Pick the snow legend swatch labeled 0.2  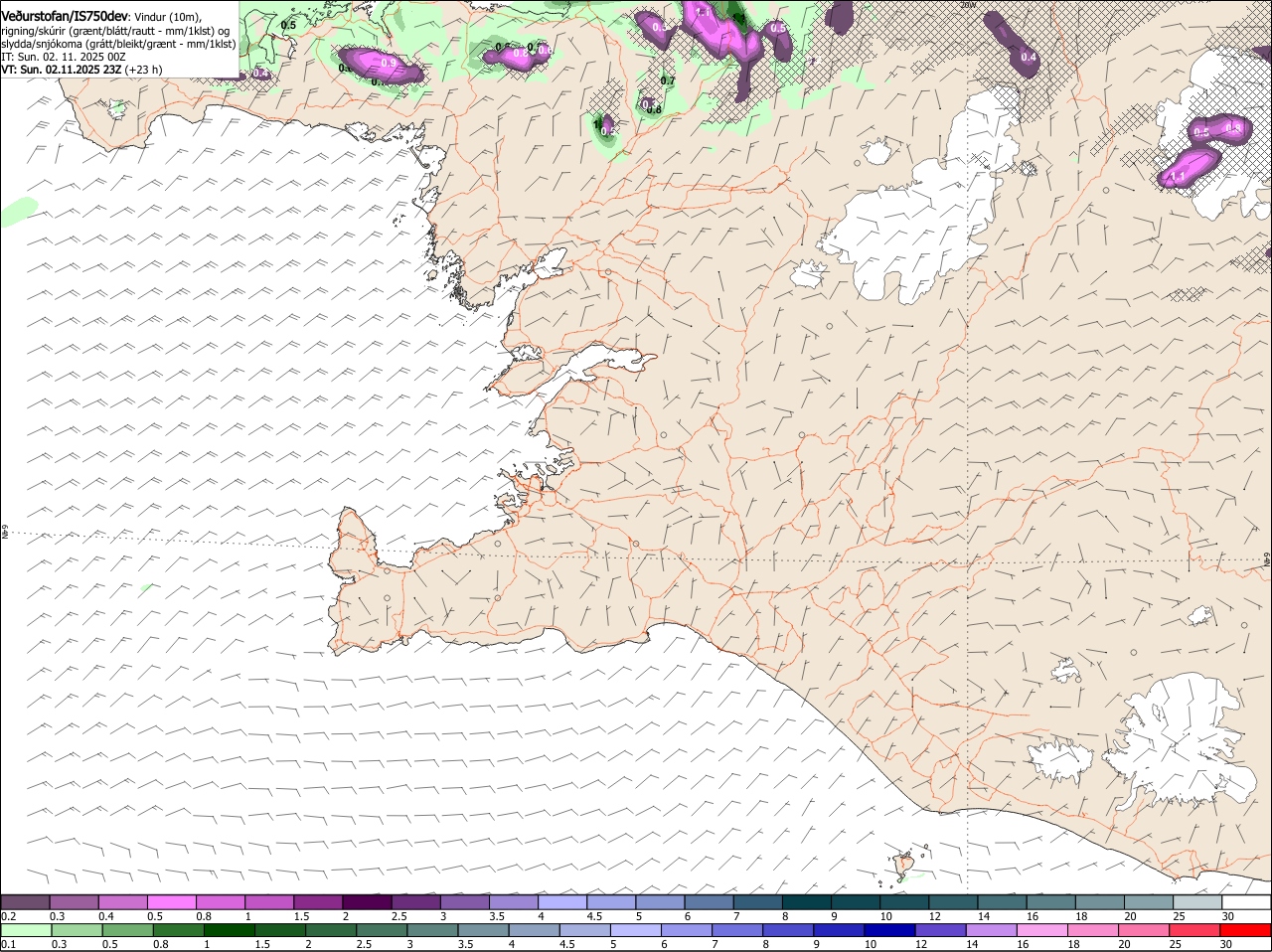tap(25, 901)
